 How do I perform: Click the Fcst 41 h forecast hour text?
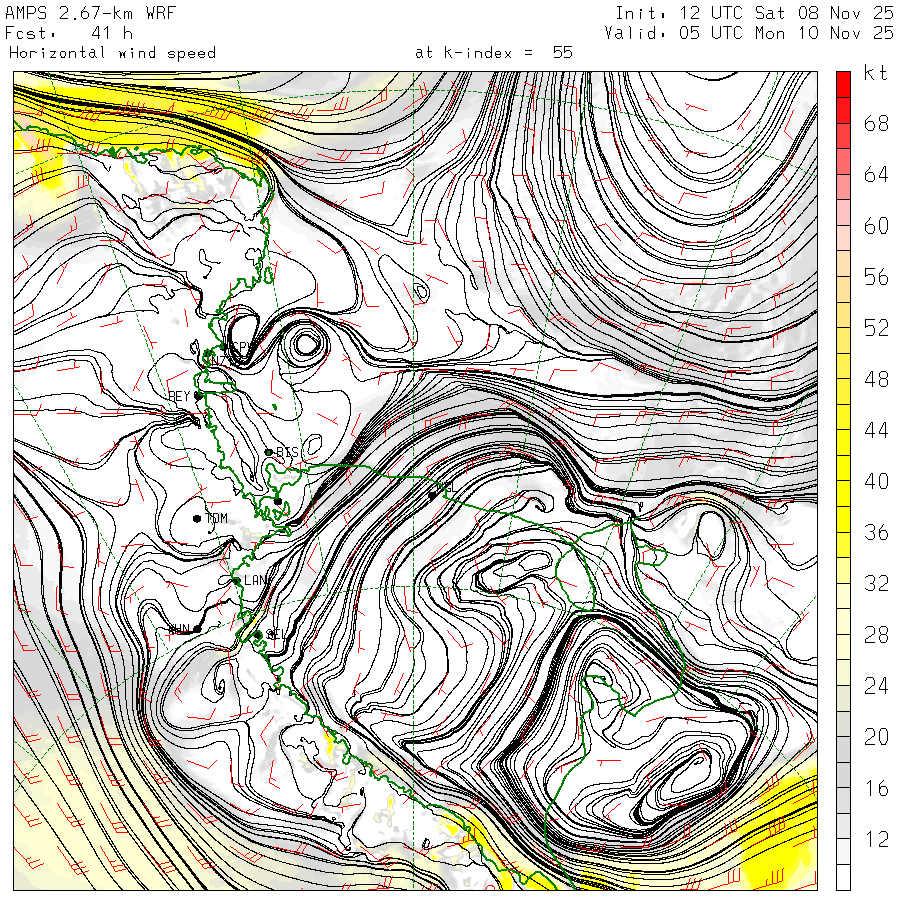(x=62, y=33)
